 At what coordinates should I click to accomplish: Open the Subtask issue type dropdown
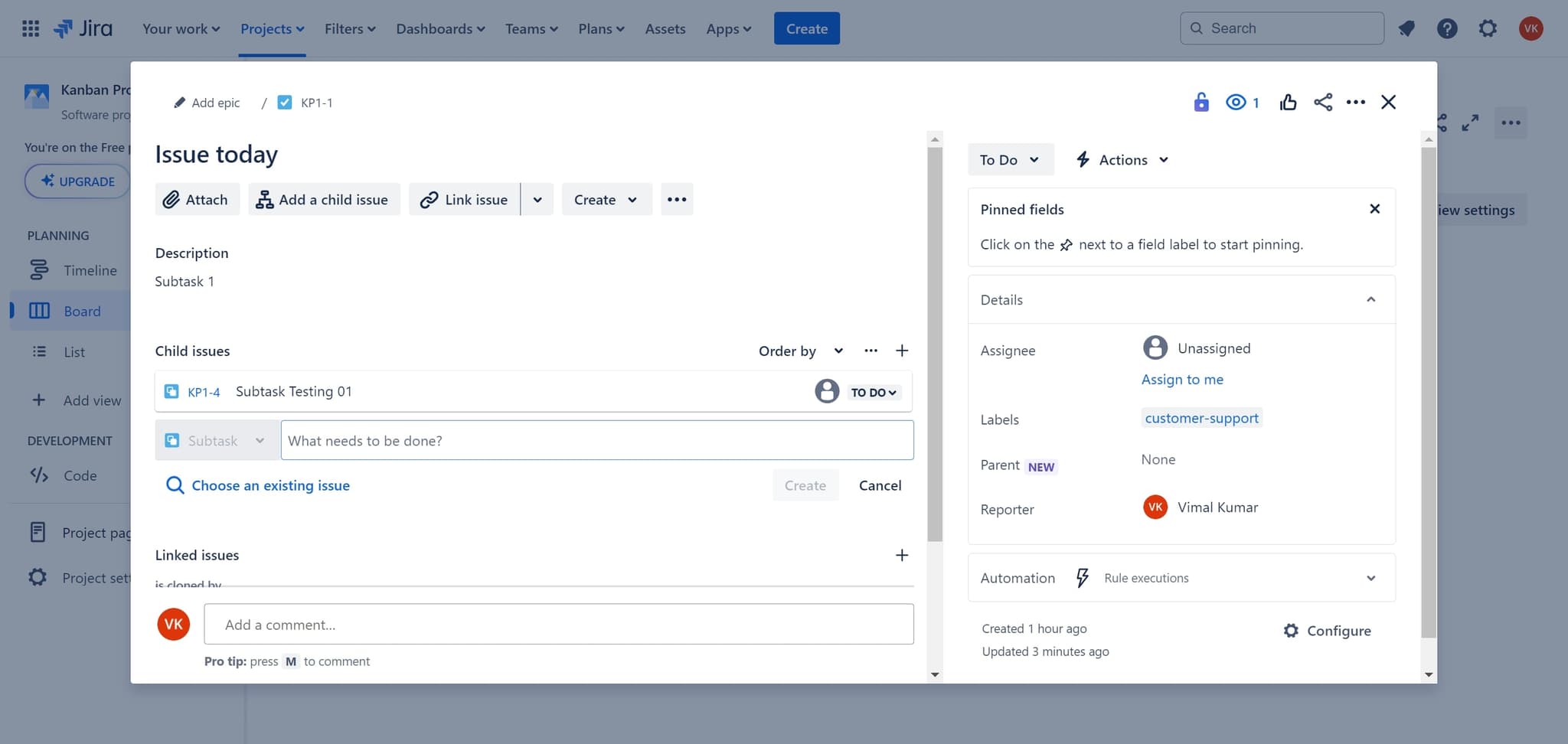(x=217, y=441)
